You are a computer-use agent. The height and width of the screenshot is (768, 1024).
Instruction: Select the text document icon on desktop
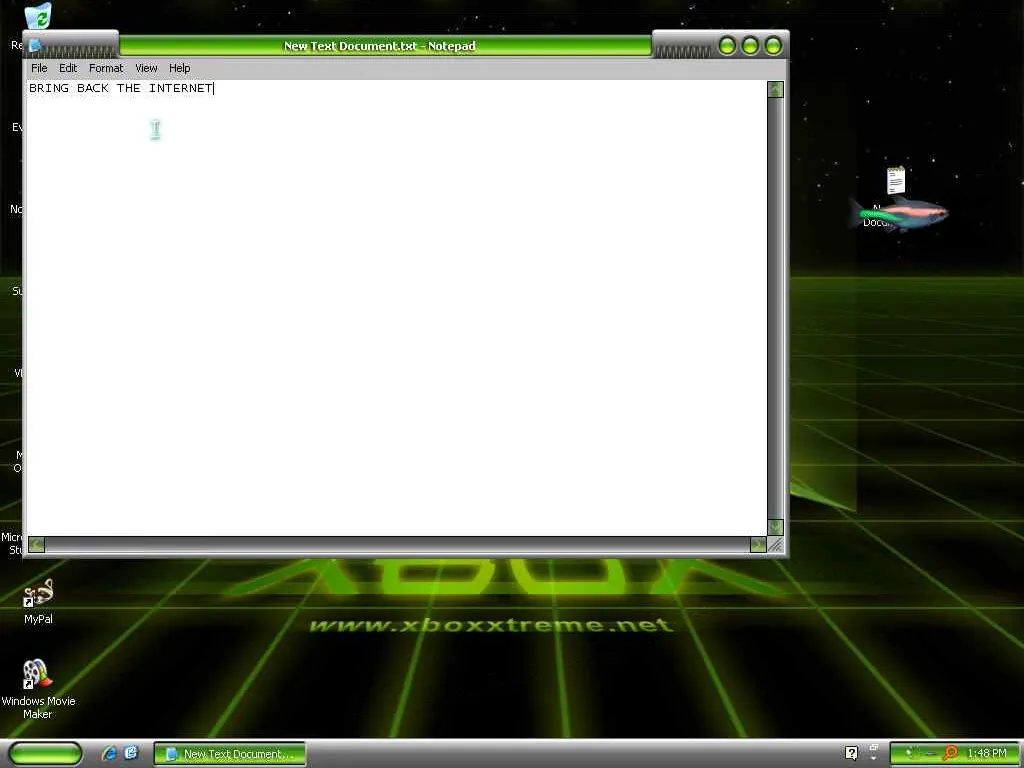pyautogui.click(x=895, y=181)
